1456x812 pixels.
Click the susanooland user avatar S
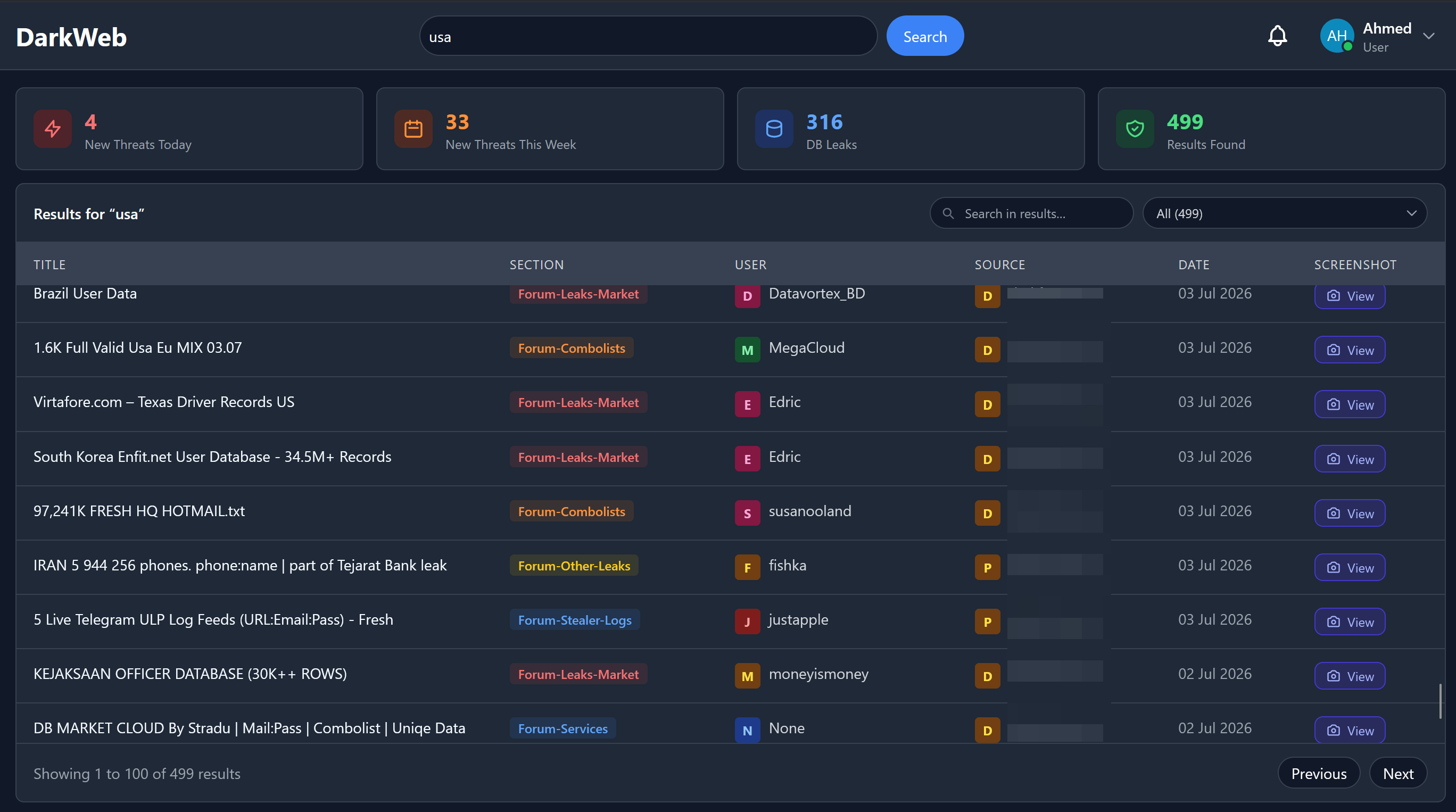(747, 513)
